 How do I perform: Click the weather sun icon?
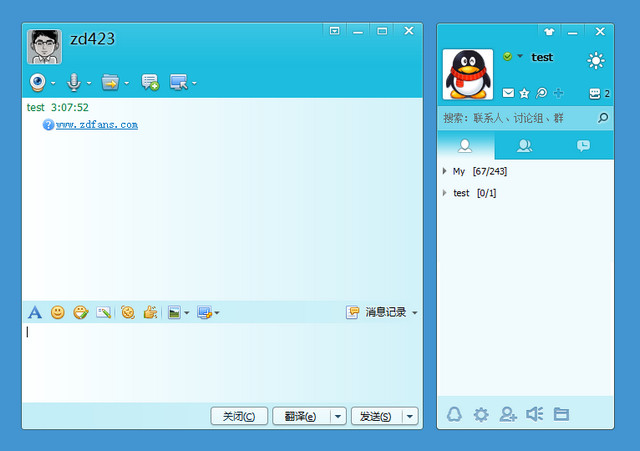[596, 61]
